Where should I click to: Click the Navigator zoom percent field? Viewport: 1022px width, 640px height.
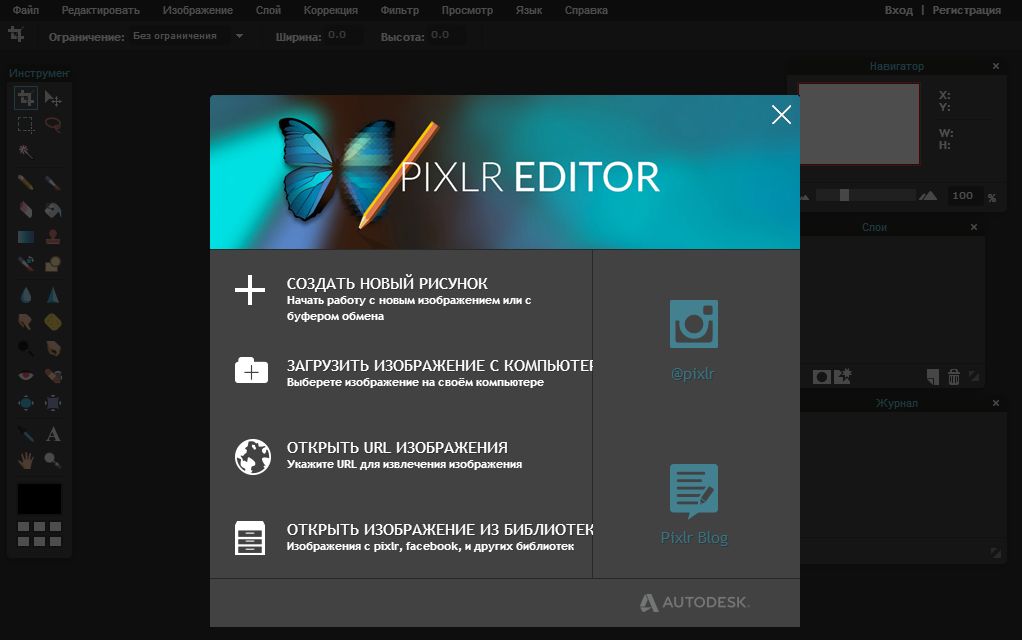tap(963, 196)
